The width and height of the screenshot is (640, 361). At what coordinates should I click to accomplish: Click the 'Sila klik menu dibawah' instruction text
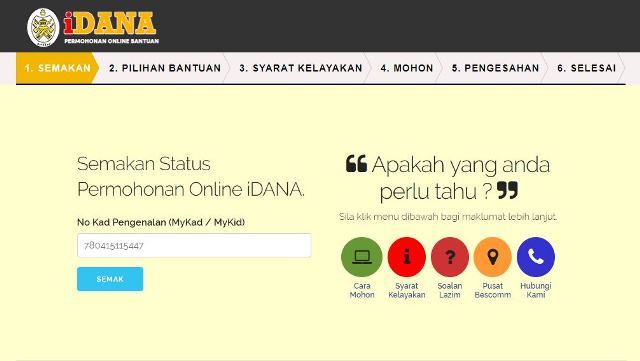(x=448, y=216)
